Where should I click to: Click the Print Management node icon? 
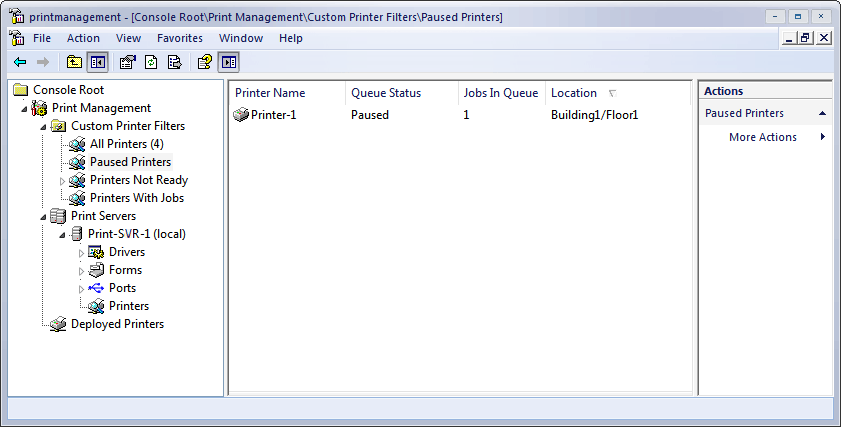(x=39, y=108)
